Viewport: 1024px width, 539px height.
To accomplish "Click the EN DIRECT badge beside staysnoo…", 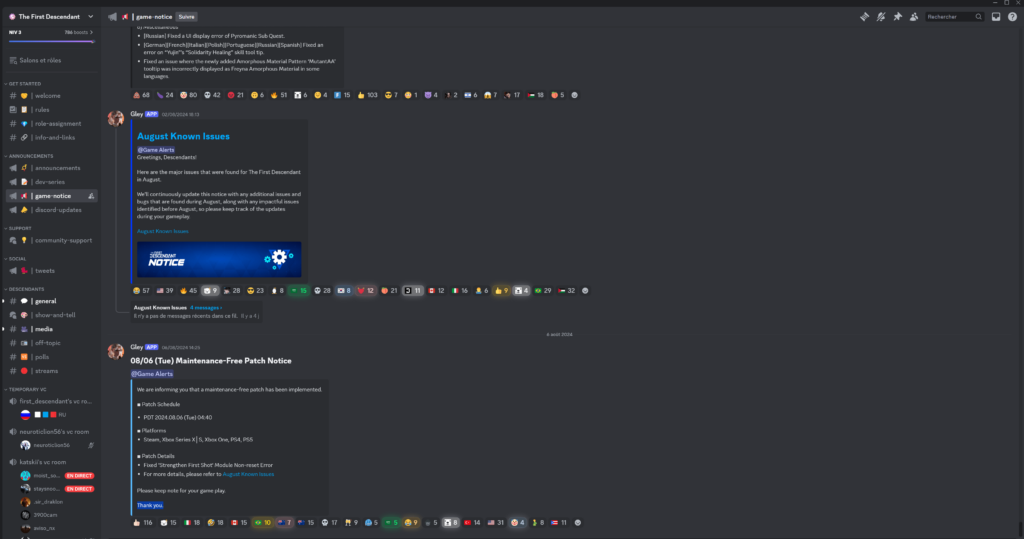I will click(80, 489).
